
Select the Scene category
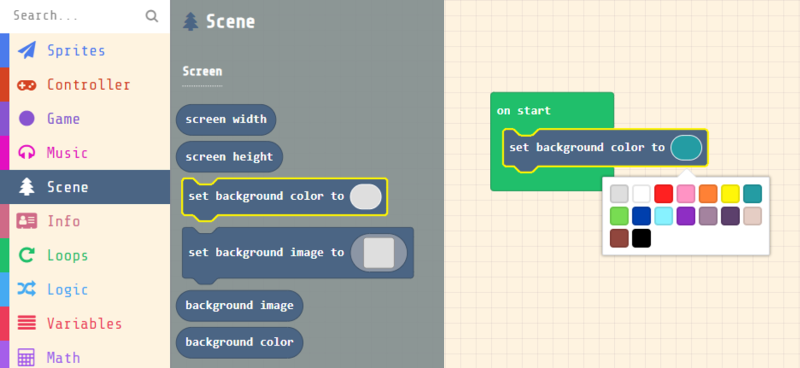click(85, 187)
